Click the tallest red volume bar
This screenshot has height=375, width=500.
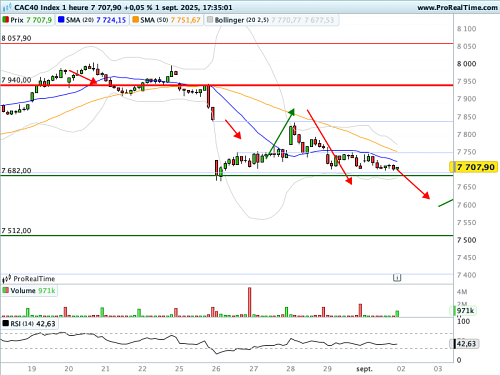249,302
